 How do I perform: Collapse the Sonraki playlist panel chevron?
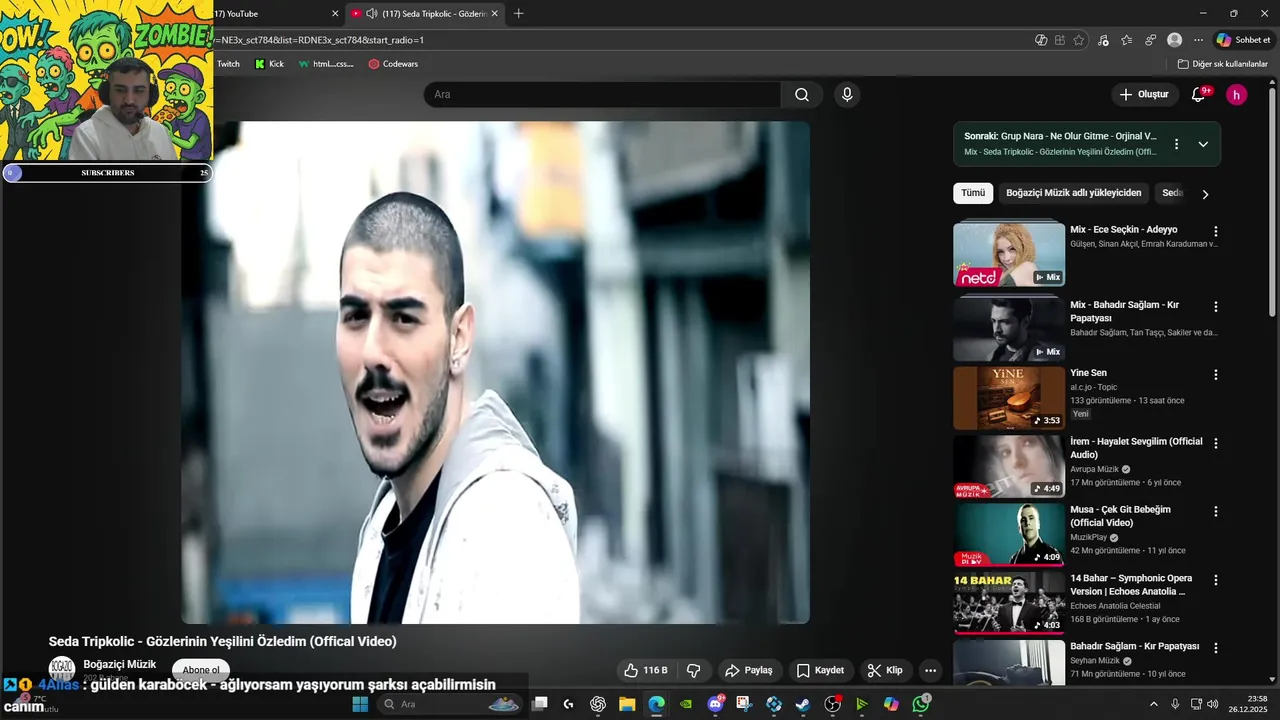(x=1203, y=144)
